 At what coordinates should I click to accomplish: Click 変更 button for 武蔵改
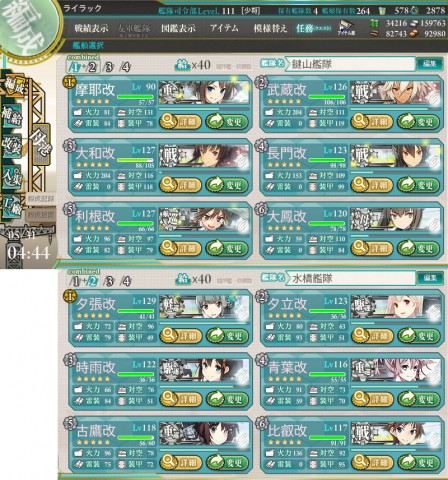pos(419,121)
